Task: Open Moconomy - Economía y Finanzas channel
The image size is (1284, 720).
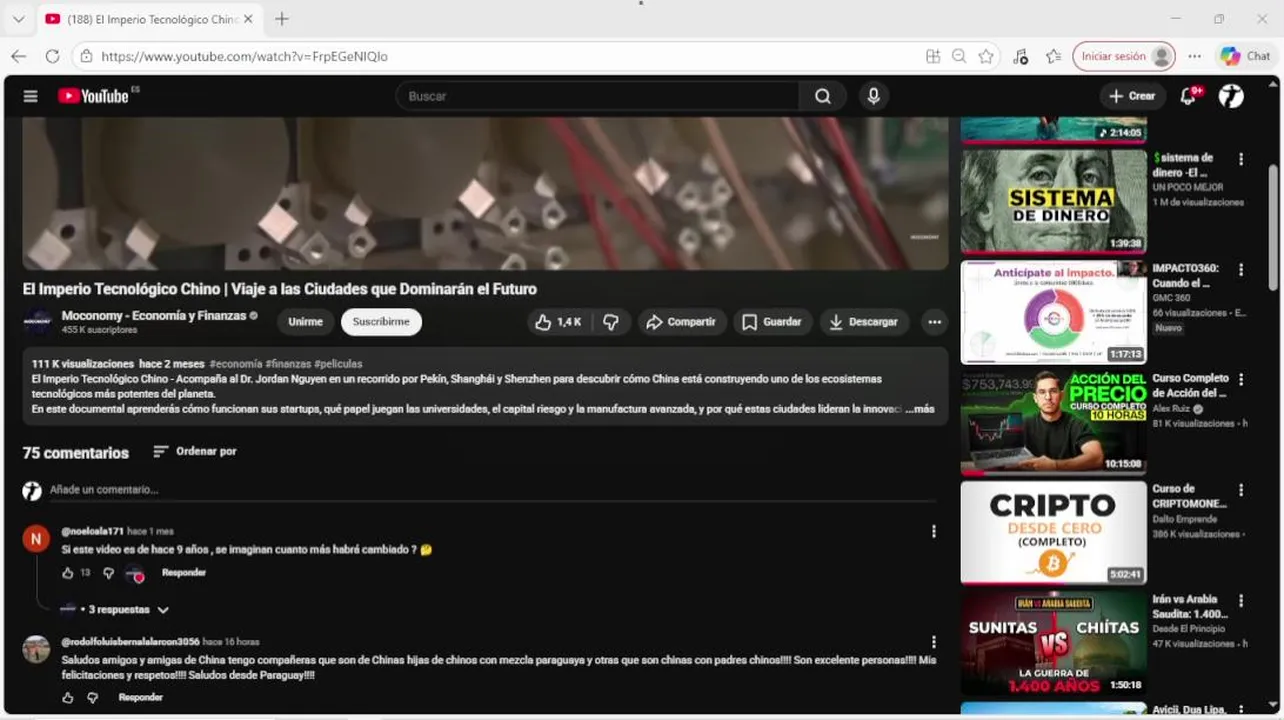Action: click(154, 315)
